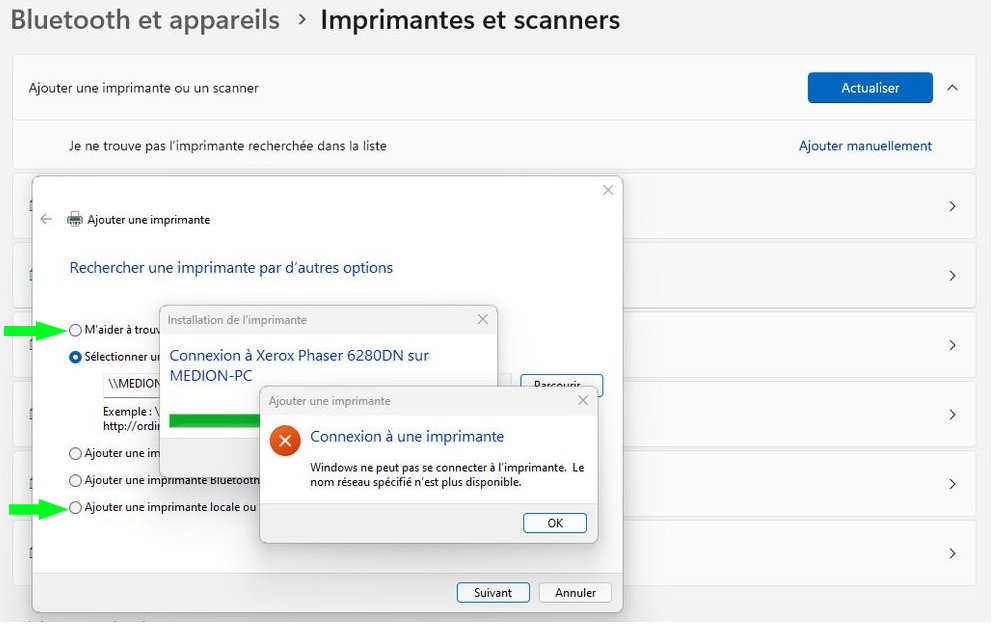The width and height of the screenshot is (998, 627).
Task: Go to Bluetooth et appareils breadcrumb
Action: (x=145, y=20)
